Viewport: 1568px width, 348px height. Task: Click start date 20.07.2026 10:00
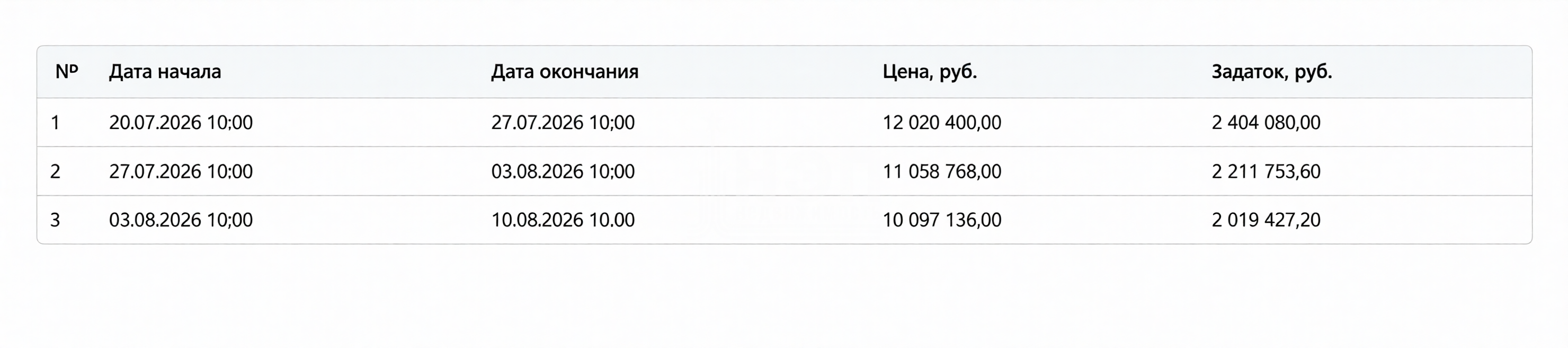coord(181,123)
